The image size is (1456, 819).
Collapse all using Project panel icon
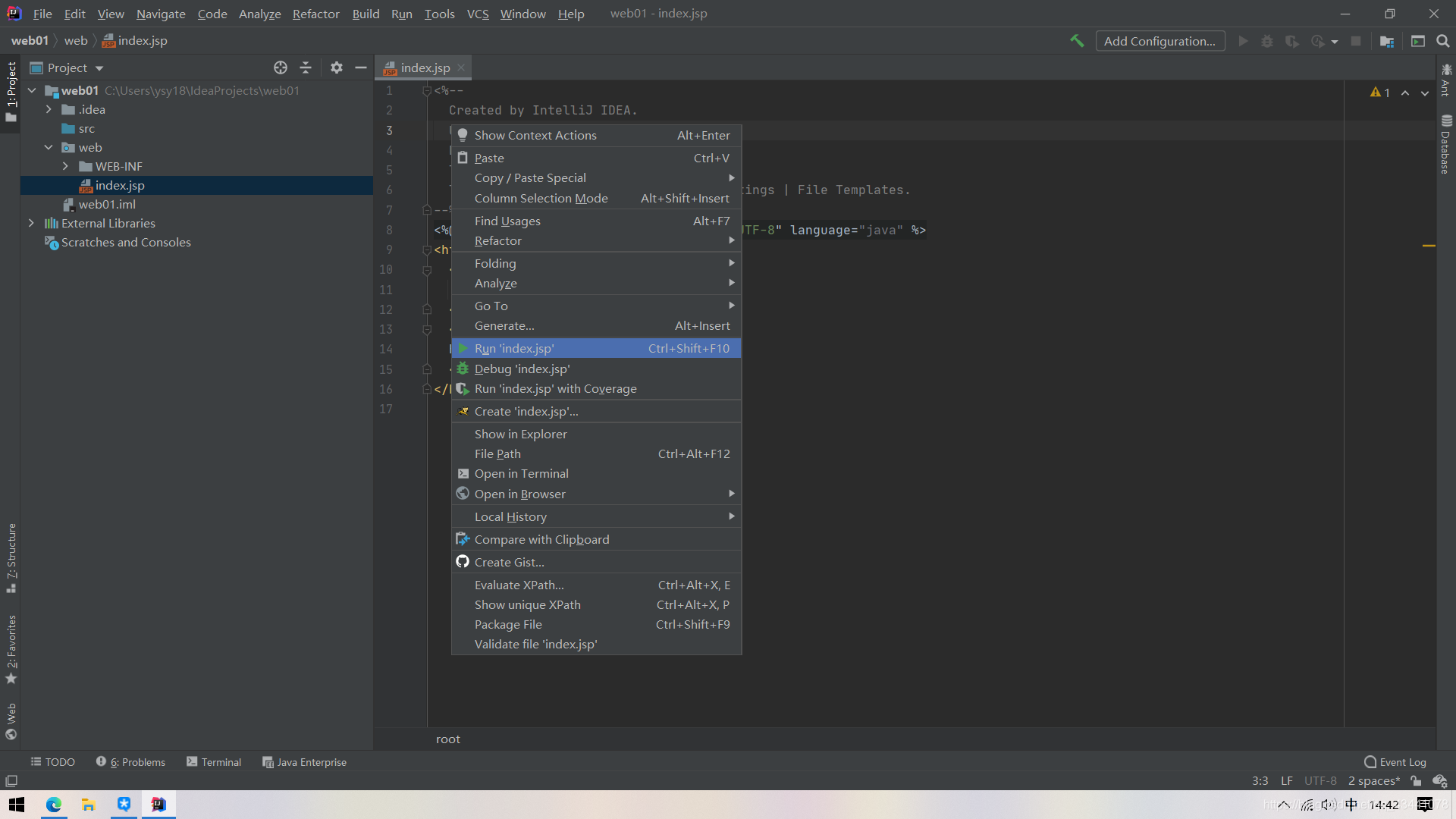click(306, 67)
